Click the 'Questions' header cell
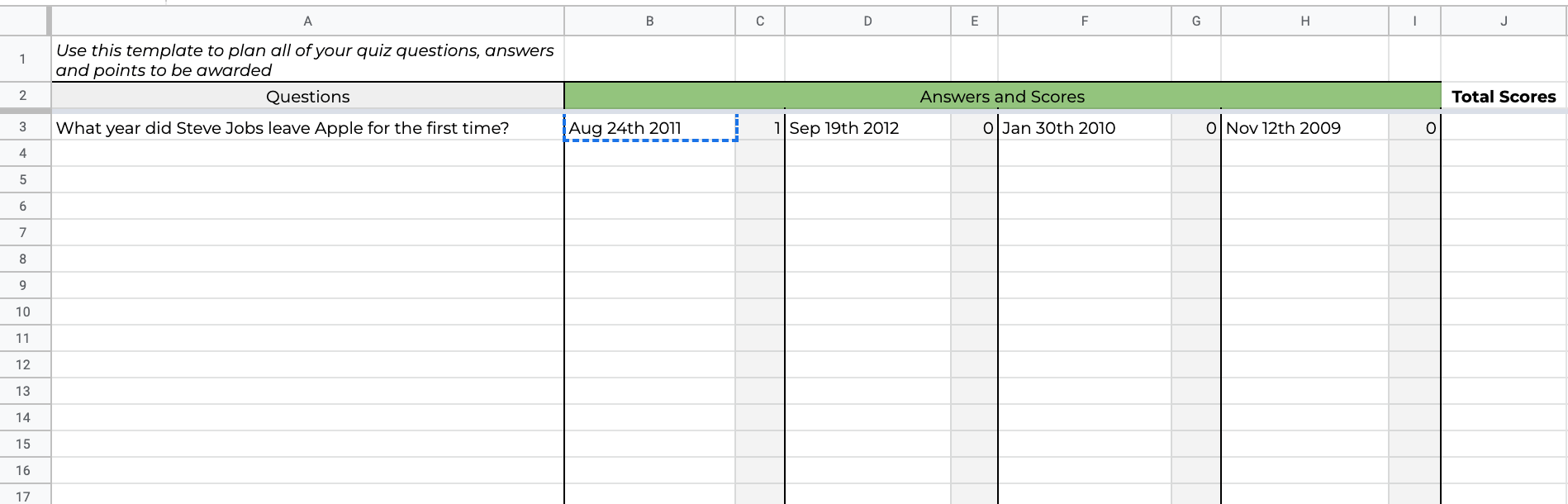The image size is (1568, 504). coord(307,97)
